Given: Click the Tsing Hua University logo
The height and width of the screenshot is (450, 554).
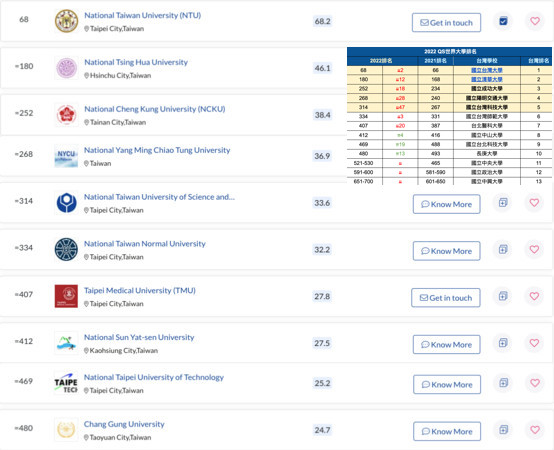Looking at the screenshot, I should tap(66, 68).
